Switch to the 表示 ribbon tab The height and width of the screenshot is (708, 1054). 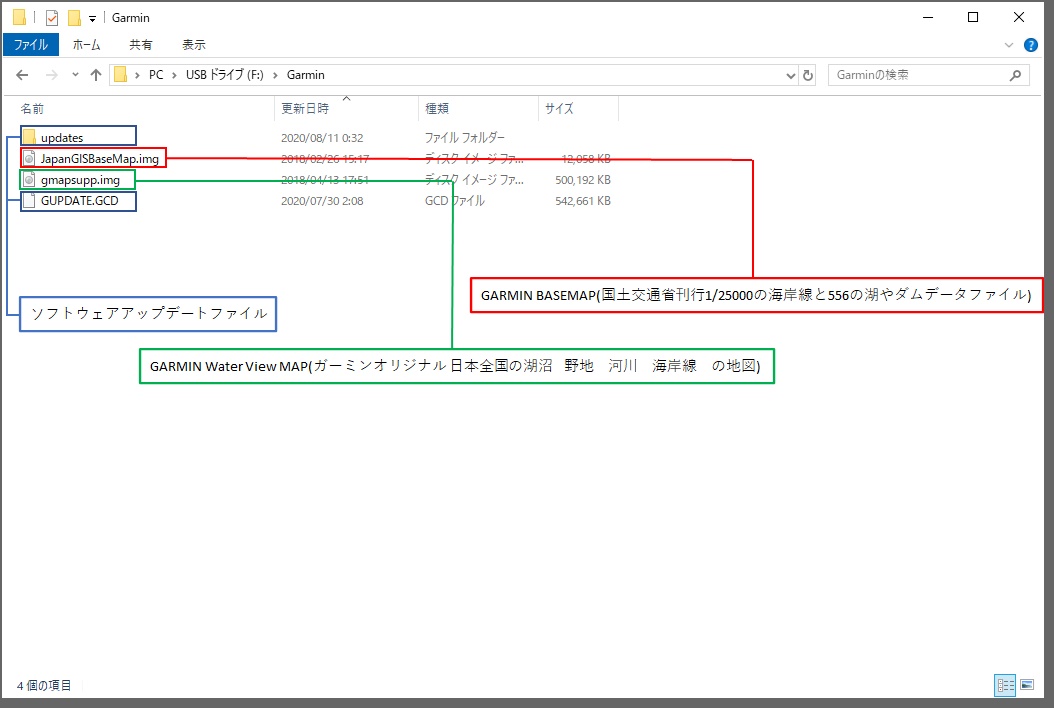coord(194,45)
